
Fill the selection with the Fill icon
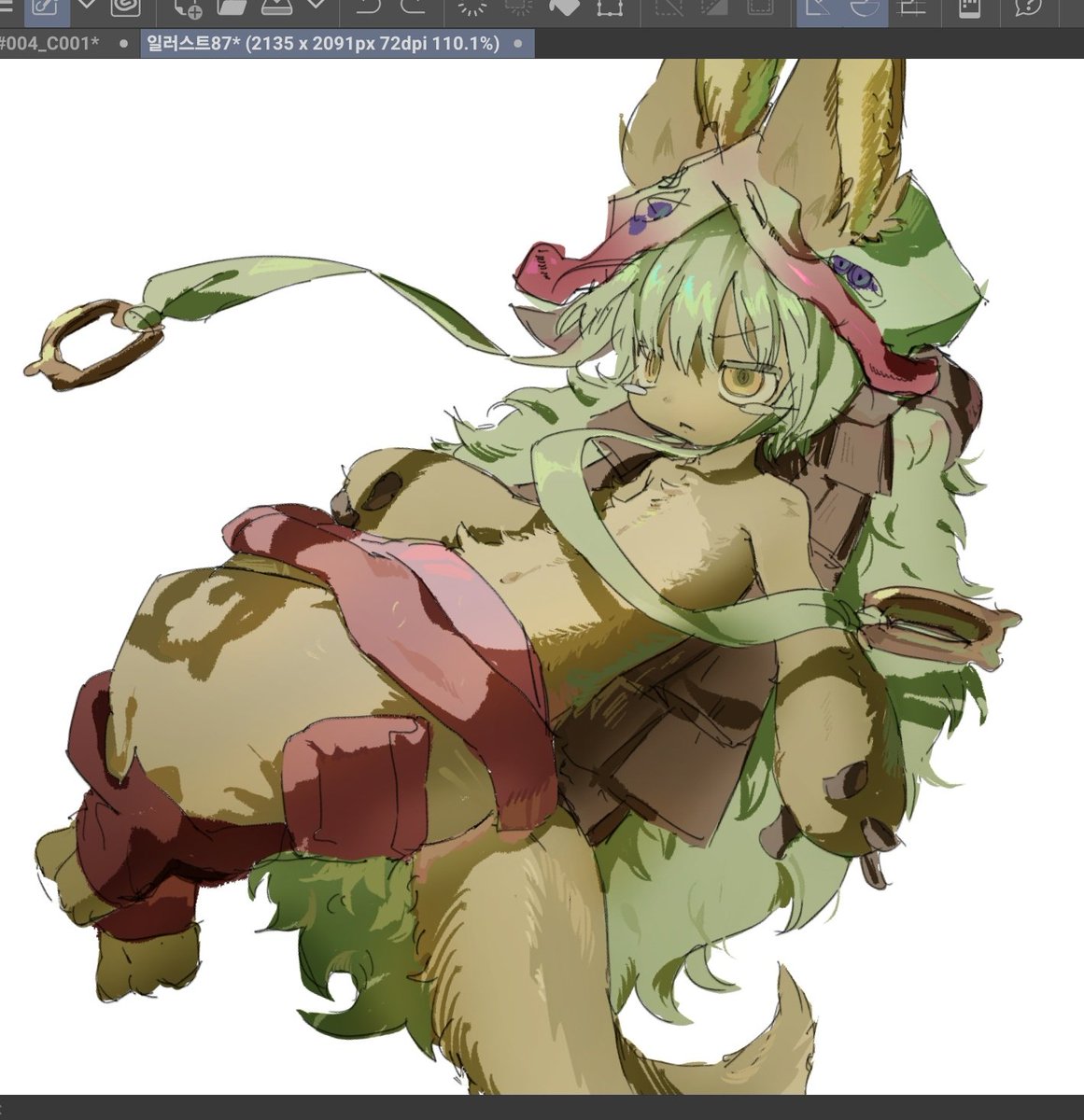(x=564, y=7)
